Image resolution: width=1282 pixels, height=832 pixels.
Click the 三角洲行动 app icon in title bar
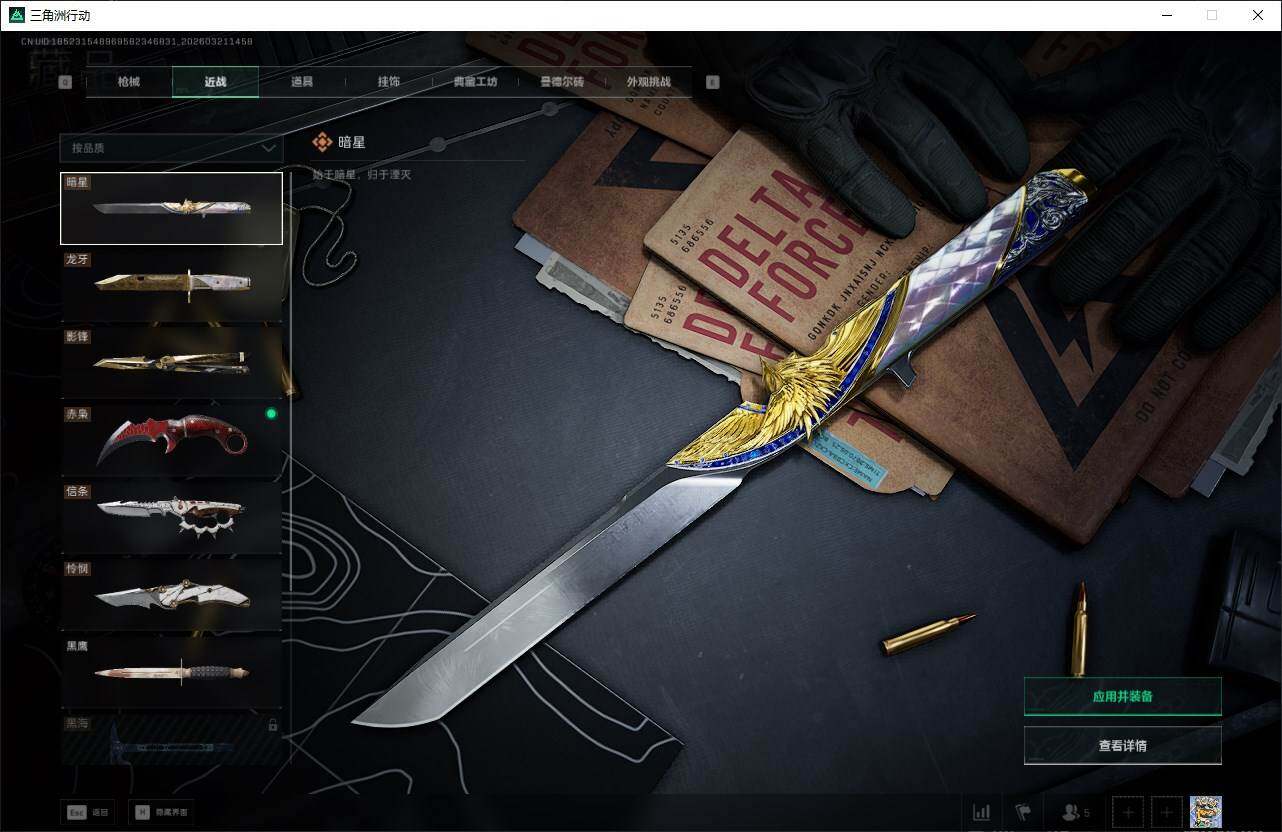(16, 15)
